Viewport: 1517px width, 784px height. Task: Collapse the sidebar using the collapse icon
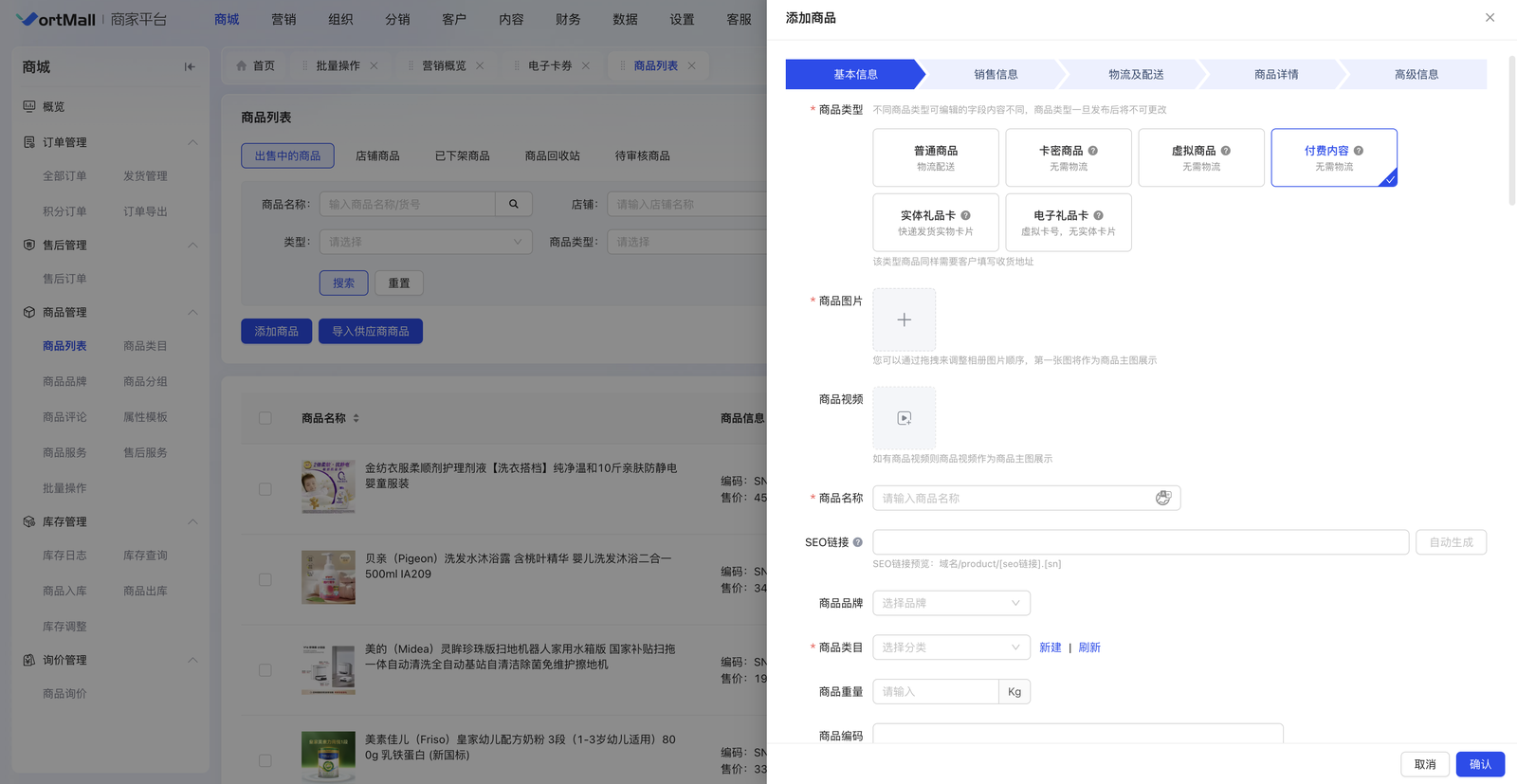tap(190, 67)
